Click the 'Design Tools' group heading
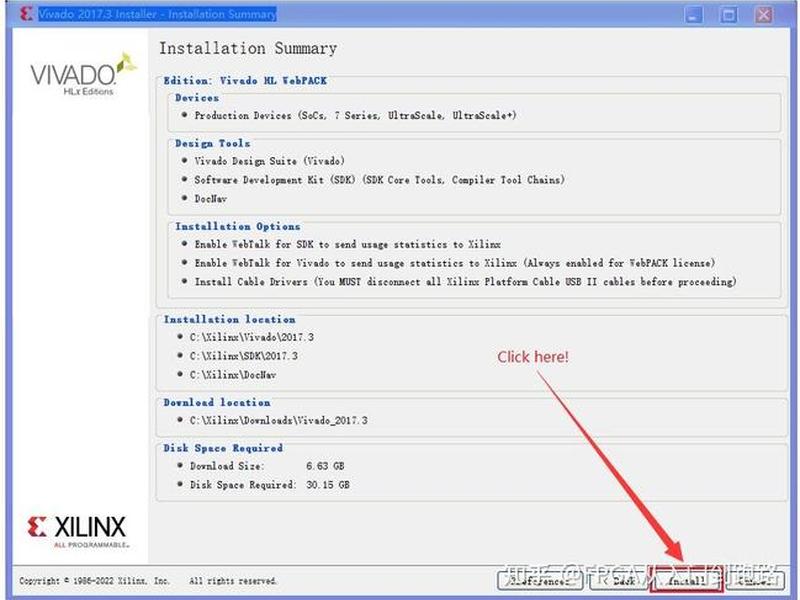The image size is (800, 600). (213, 143)
